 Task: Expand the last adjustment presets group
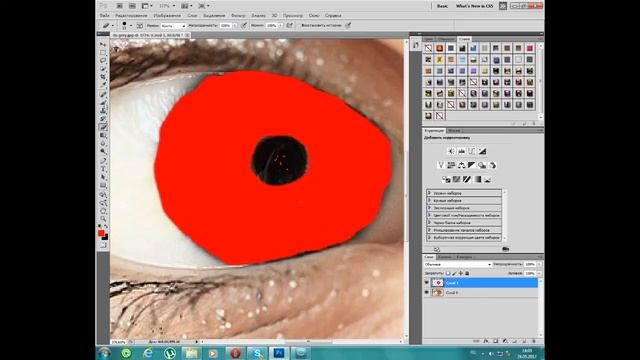(429, 237)
